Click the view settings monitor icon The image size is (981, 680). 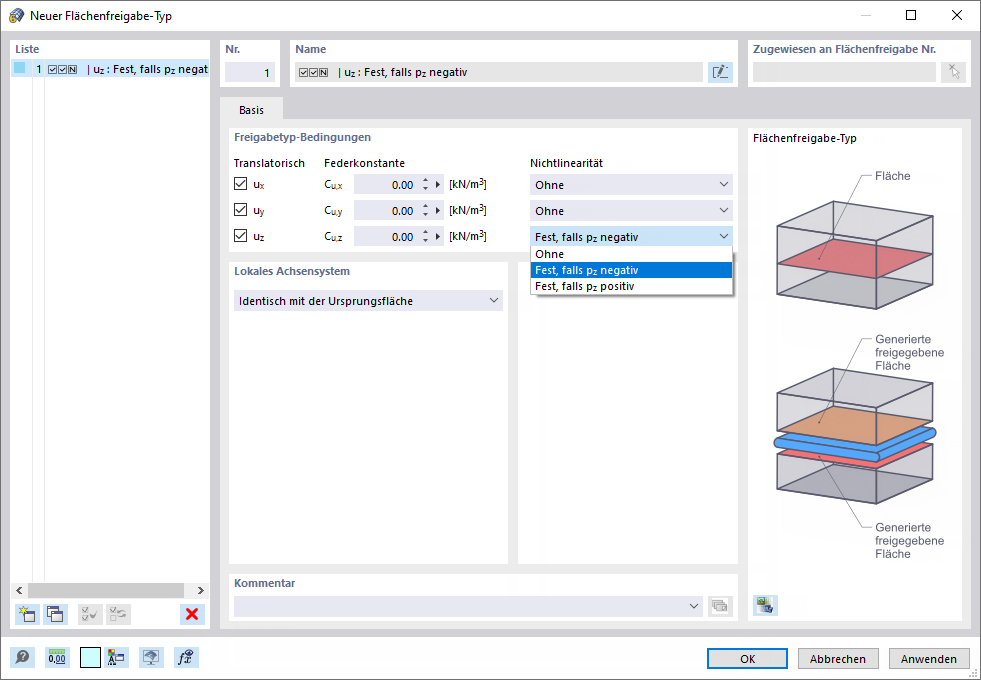[151, 657]
